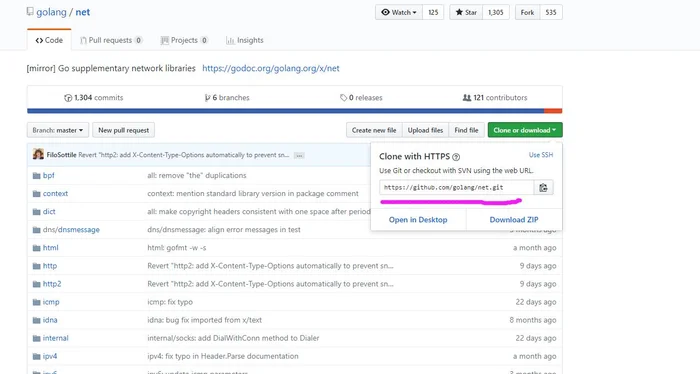Expand the commit message ellipsis button

[299, 155]
